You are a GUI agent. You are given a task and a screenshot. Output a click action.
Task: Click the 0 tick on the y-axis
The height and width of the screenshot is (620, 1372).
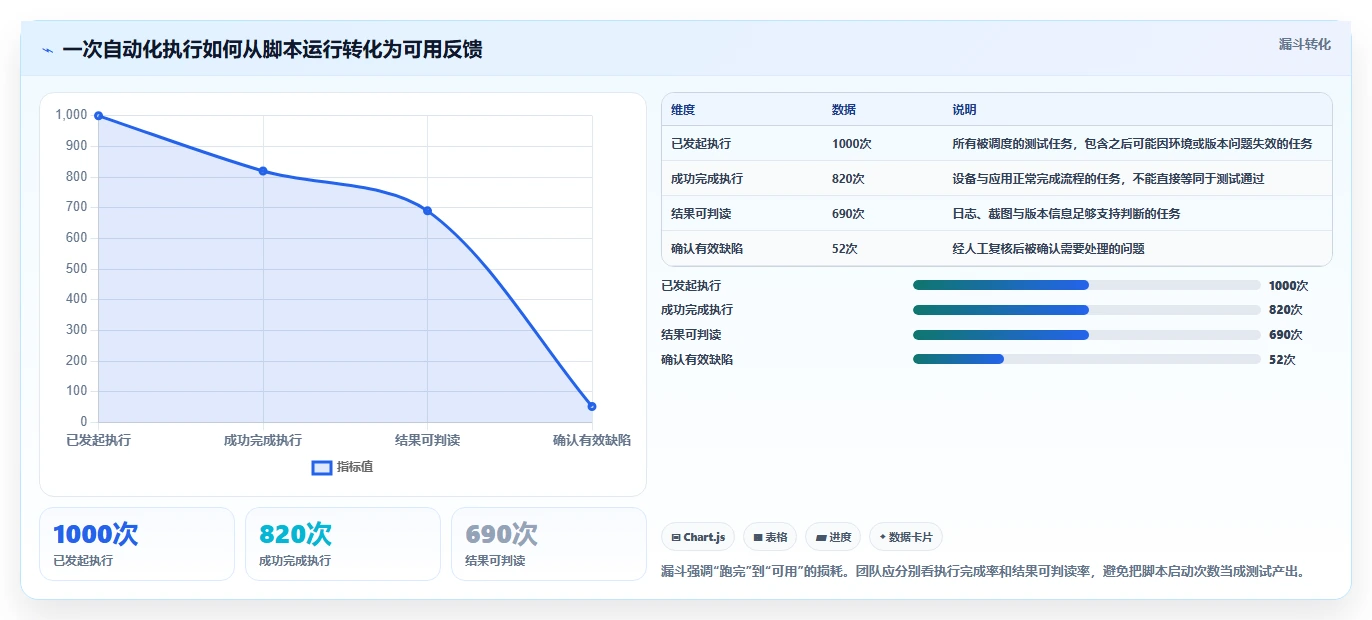click(84, 422)
